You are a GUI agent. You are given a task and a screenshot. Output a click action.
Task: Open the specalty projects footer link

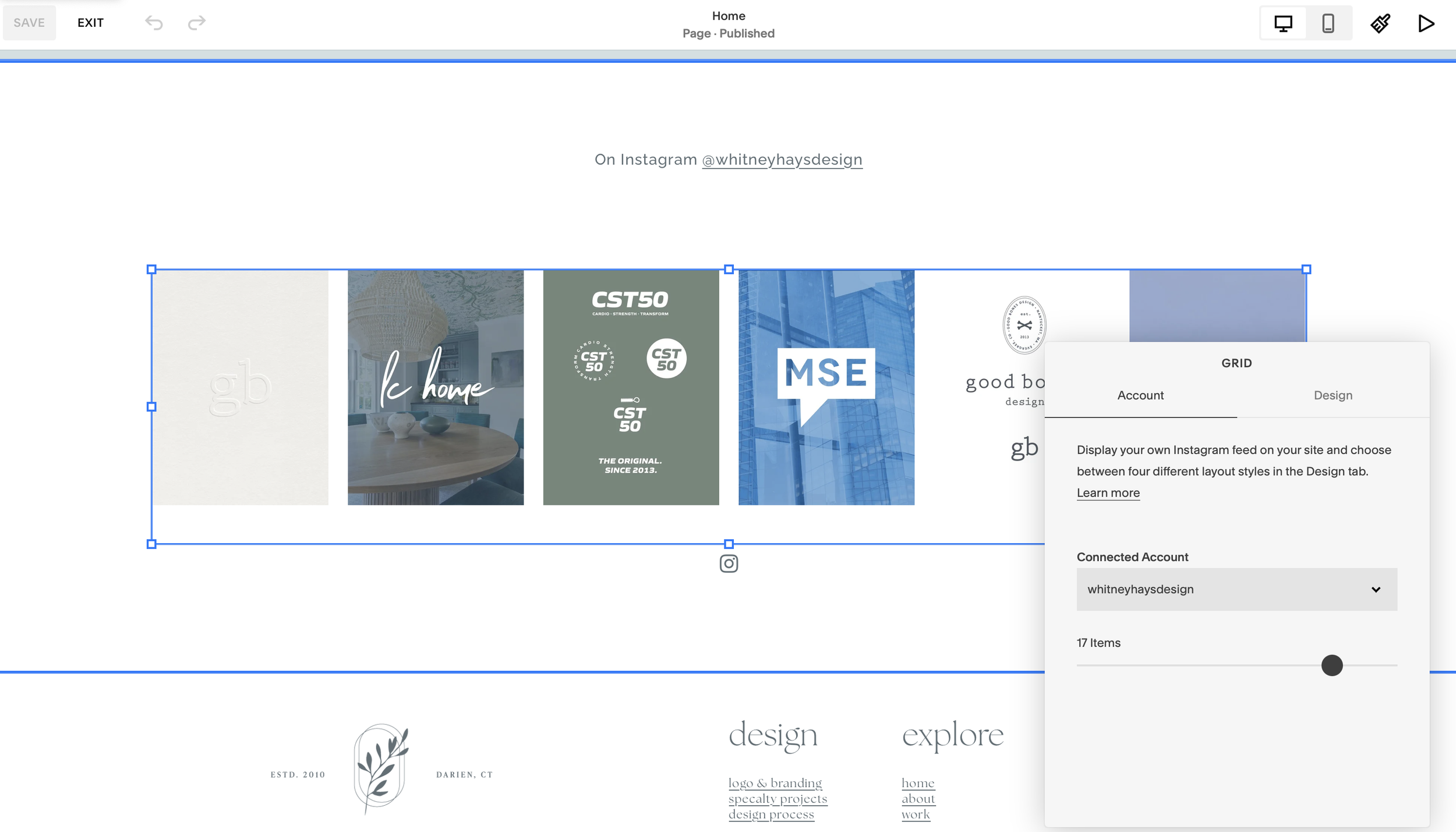pos(778,799)
